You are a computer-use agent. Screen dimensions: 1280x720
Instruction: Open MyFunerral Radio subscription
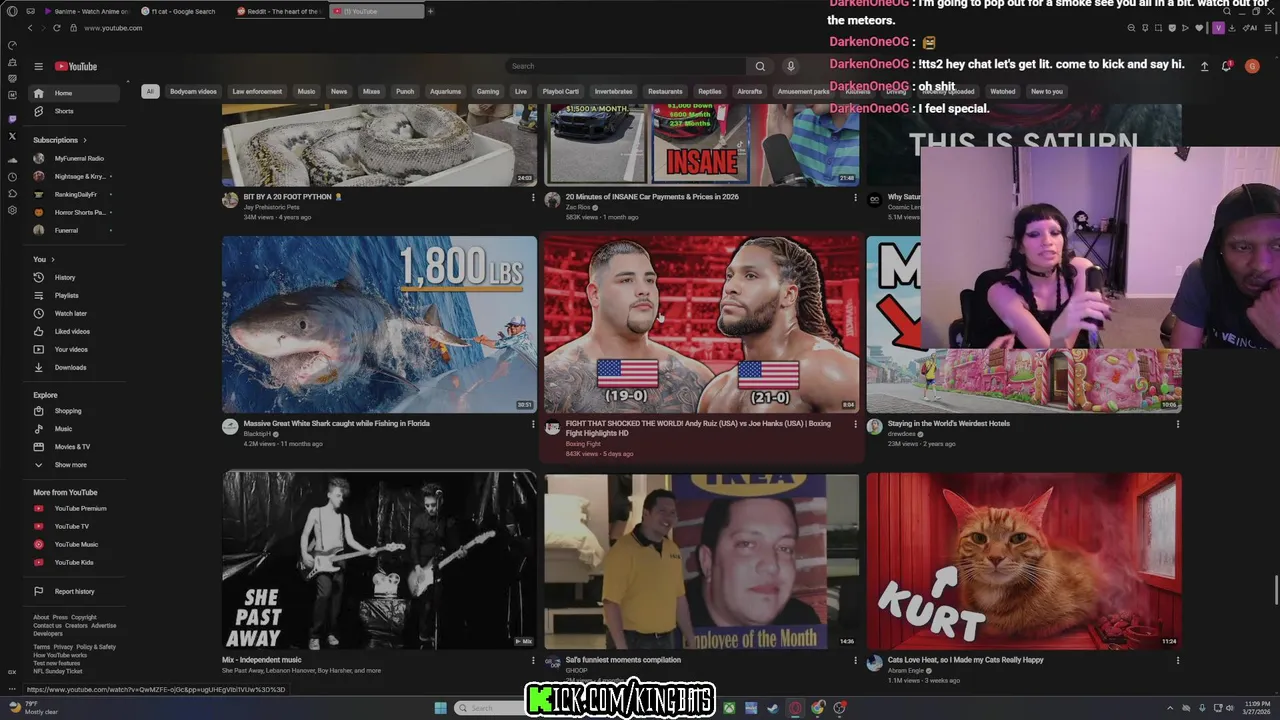click(x=72, y=158)
